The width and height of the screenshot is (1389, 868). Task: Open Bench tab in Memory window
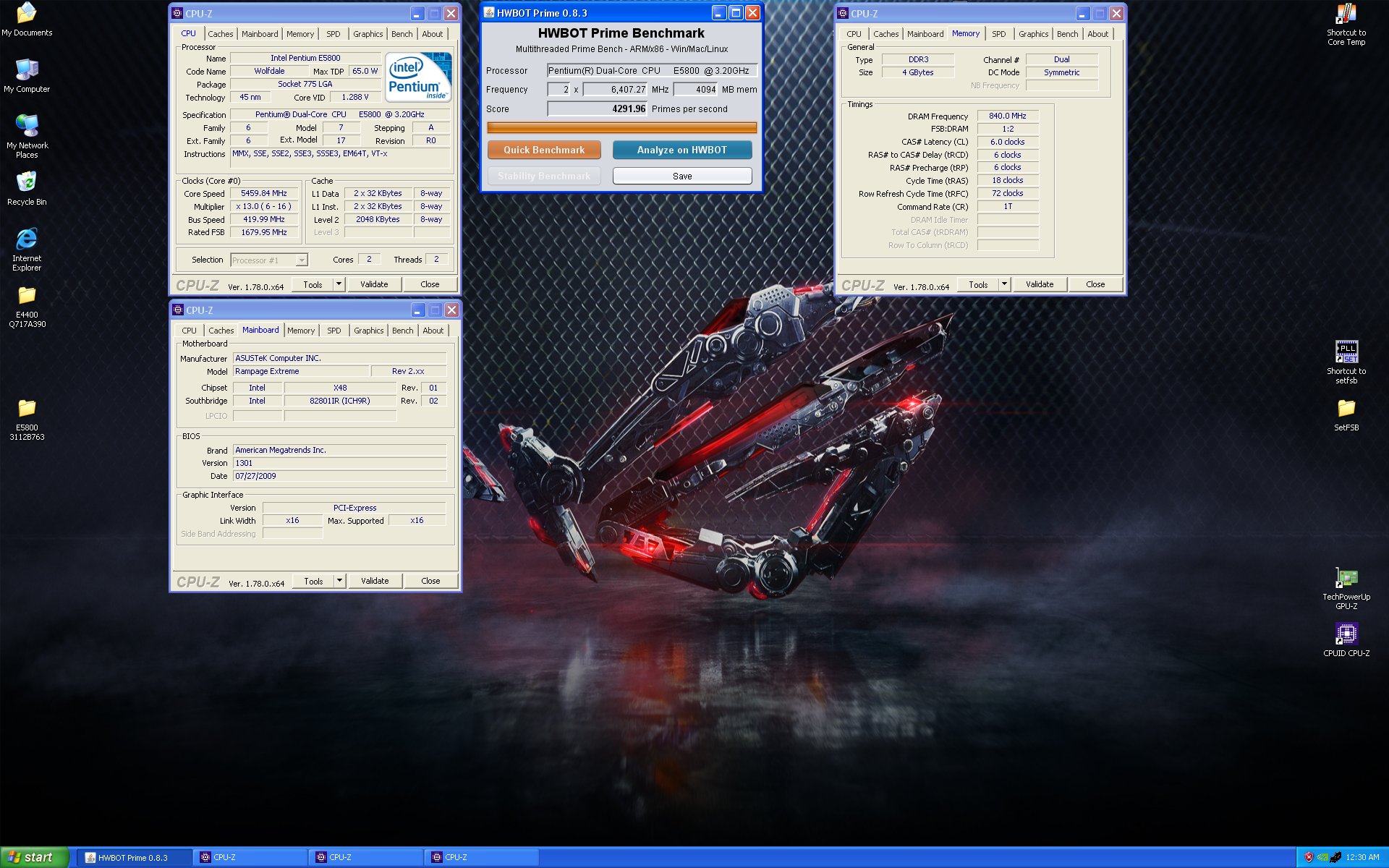point(1068,34)
